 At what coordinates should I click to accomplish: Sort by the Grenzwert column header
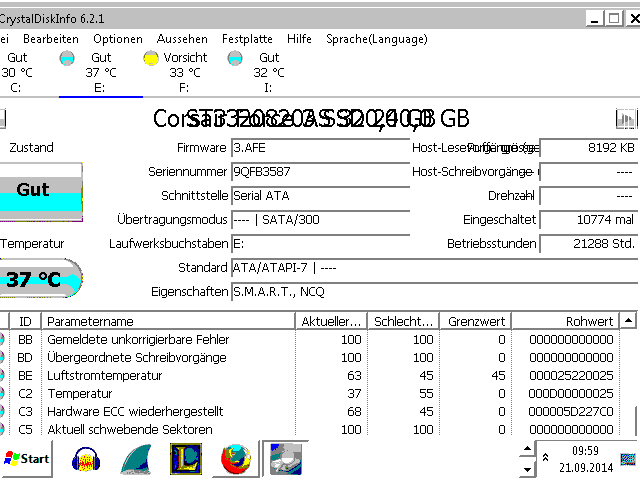coord(476,322)
